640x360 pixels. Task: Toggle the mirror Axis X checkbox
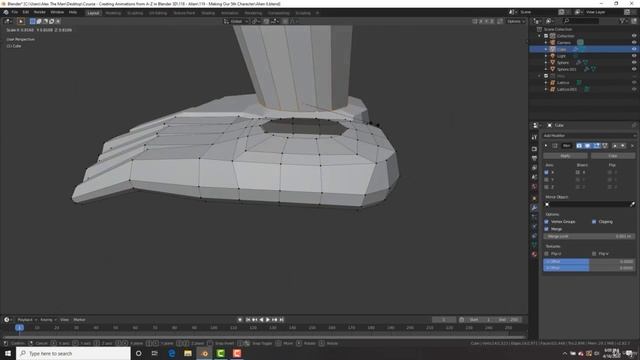coord(547,173)
